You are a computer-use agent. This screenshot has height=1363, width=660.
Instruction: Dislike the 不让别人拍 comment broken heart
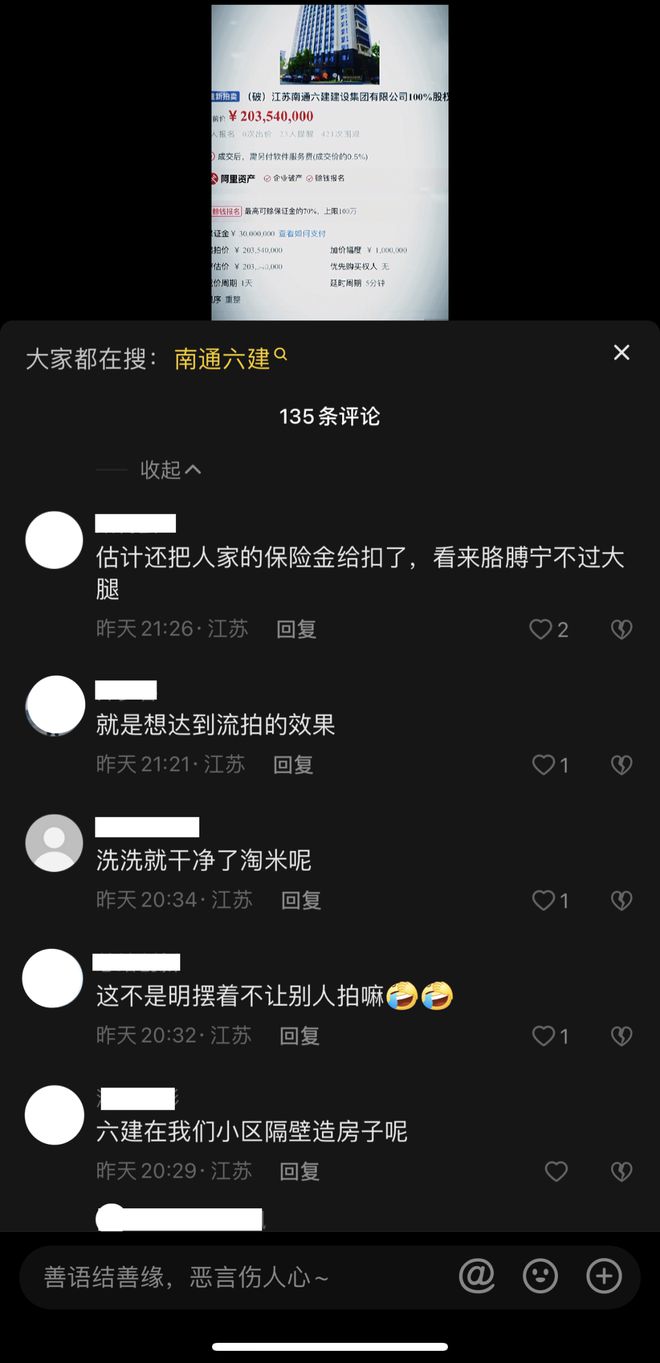pyautogui.click(x=621, y=1036)
